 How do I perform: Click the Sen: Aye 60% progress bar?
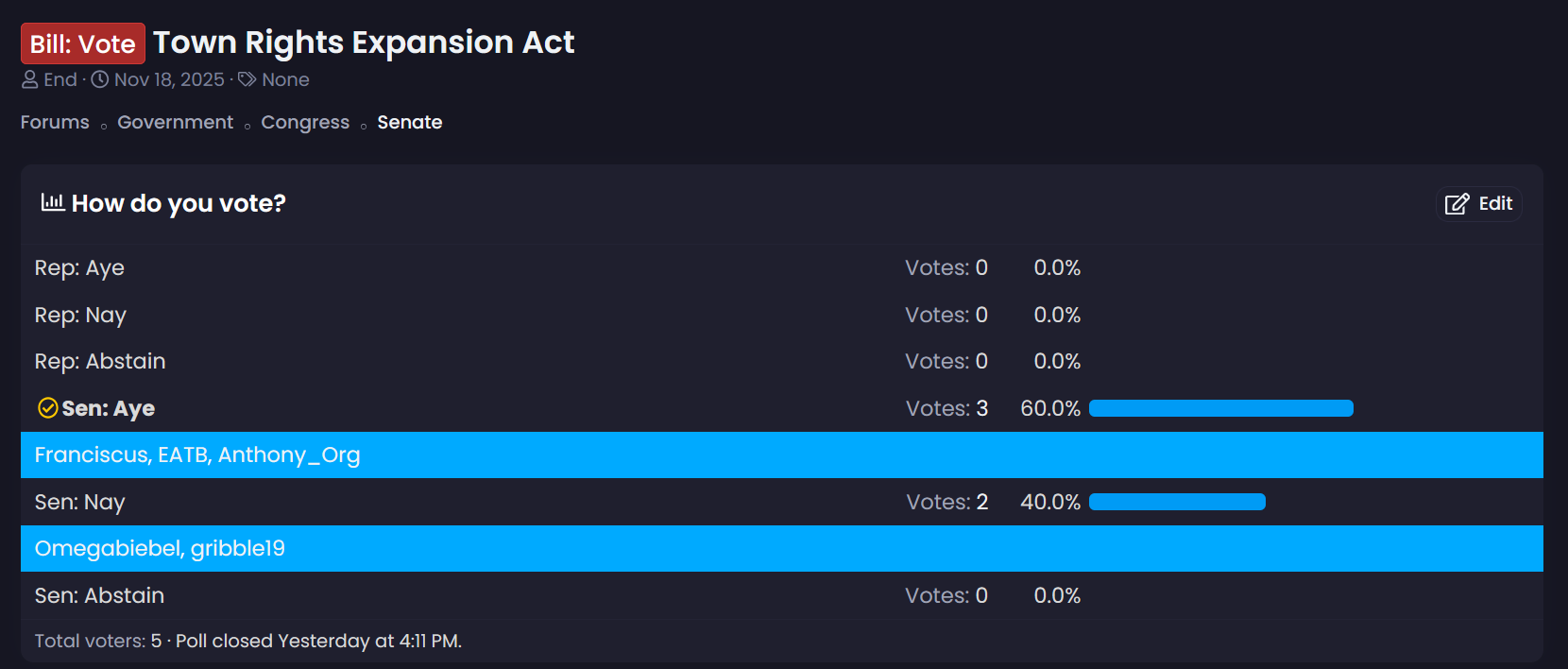click(1220, 408)
